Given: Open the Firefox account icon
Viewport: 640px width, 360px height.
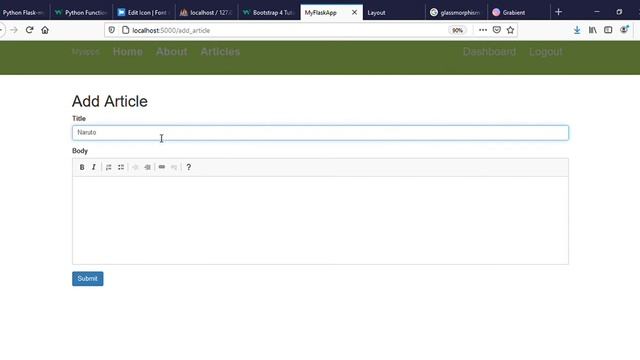Looking at the screenshot, I should pyautogui.click(x=624, y=30).
